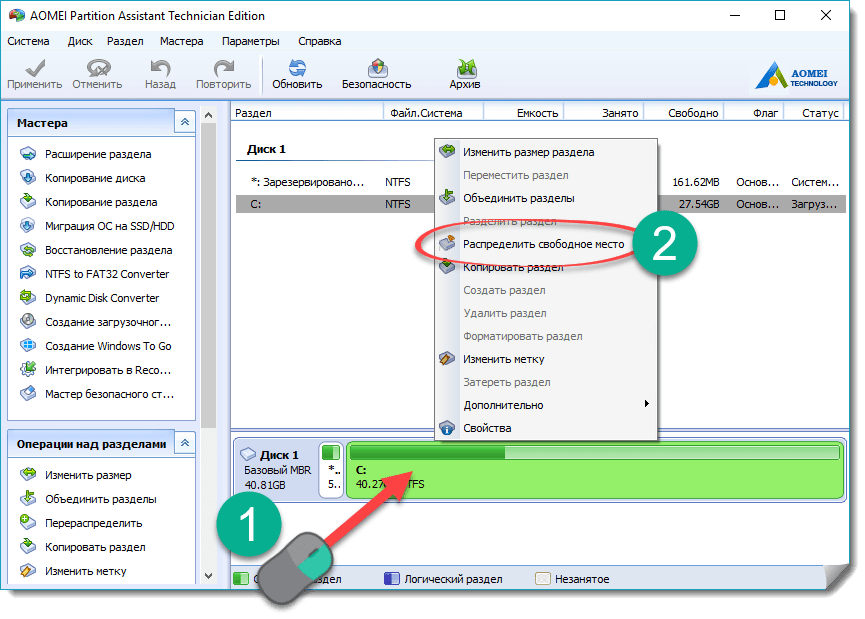Image resolution: width=865 pixels, height=619 pixels.
Task: Minimize the AOMEI Partition Assistant window
Action: pos(735,15)
